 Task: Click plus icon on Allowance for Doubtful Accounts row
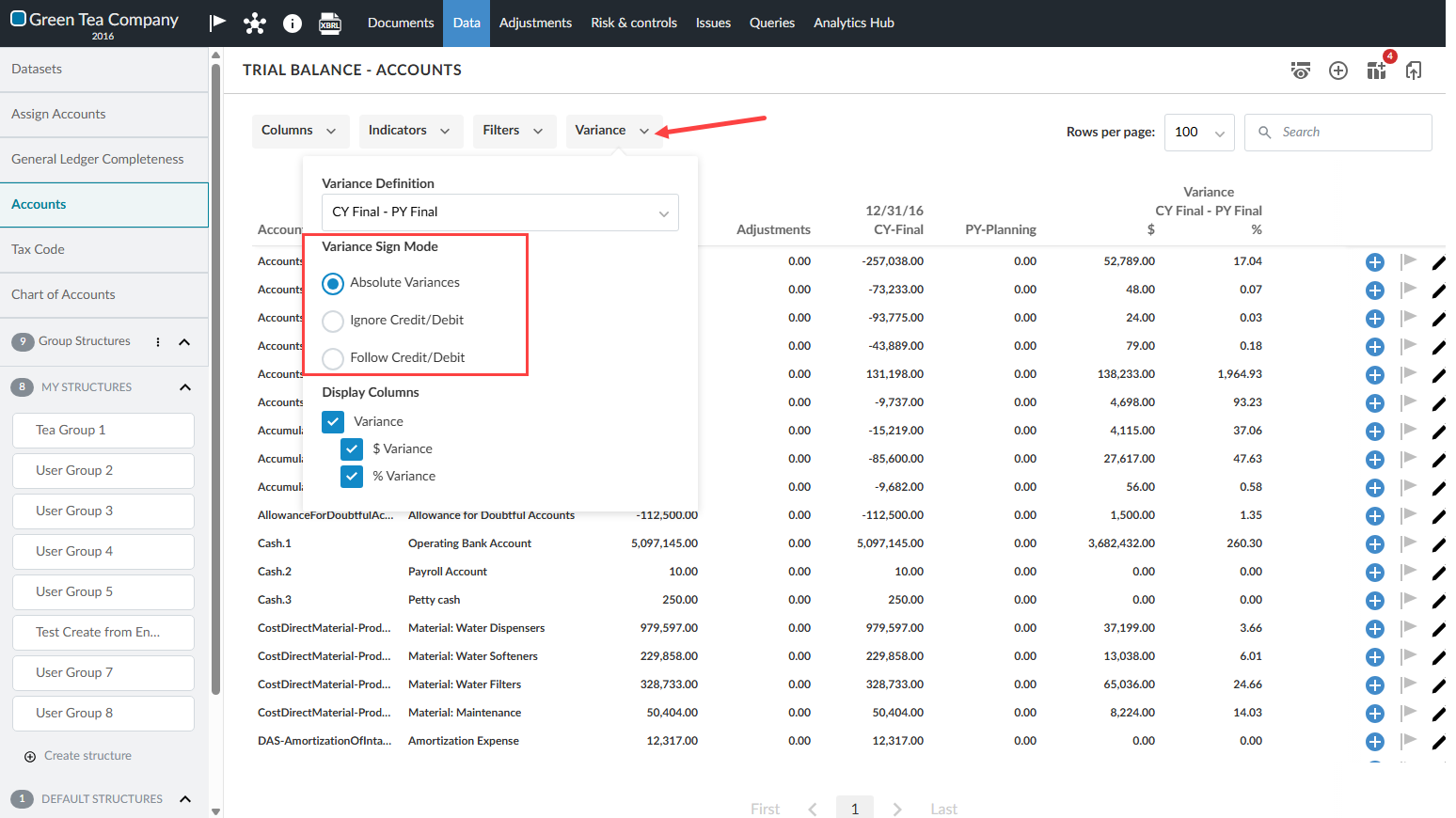tap(1375, 516)
